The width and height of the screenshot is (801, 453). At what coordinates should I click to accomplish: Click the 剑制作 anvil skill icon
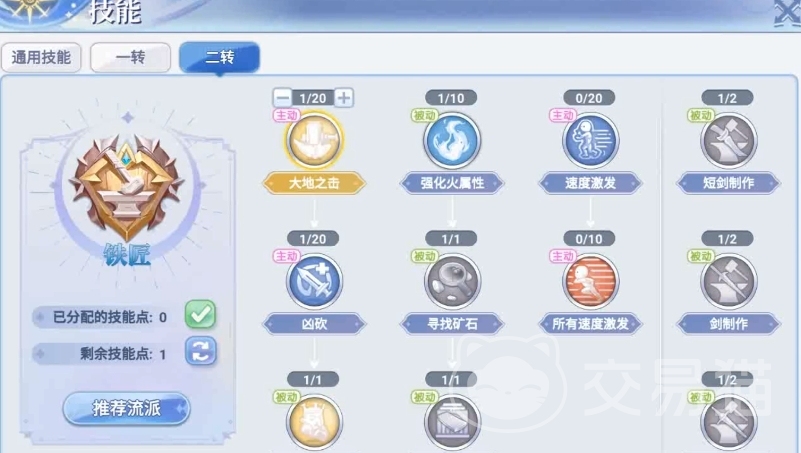pos(728,281)
